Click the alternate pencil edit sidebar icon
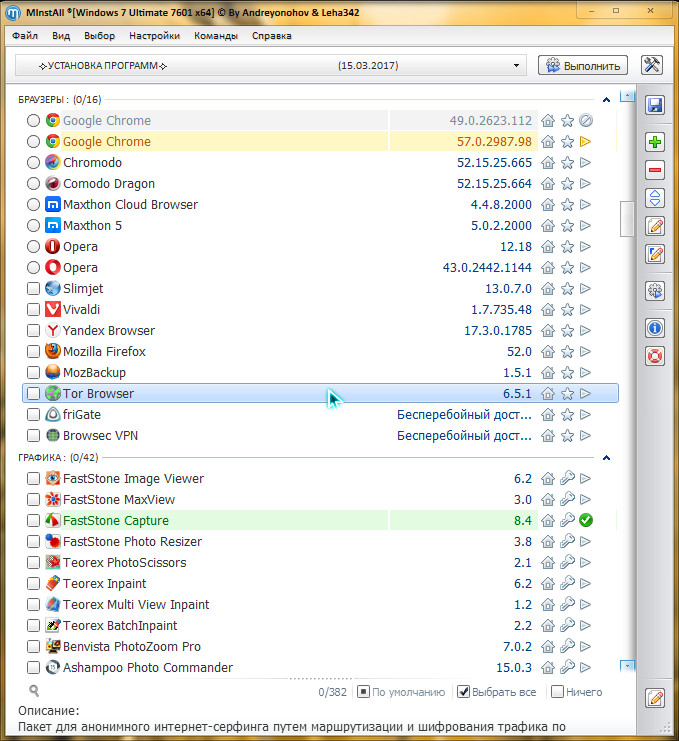Image resolution: width=679 pixels, height=741 pixels. 655,254
